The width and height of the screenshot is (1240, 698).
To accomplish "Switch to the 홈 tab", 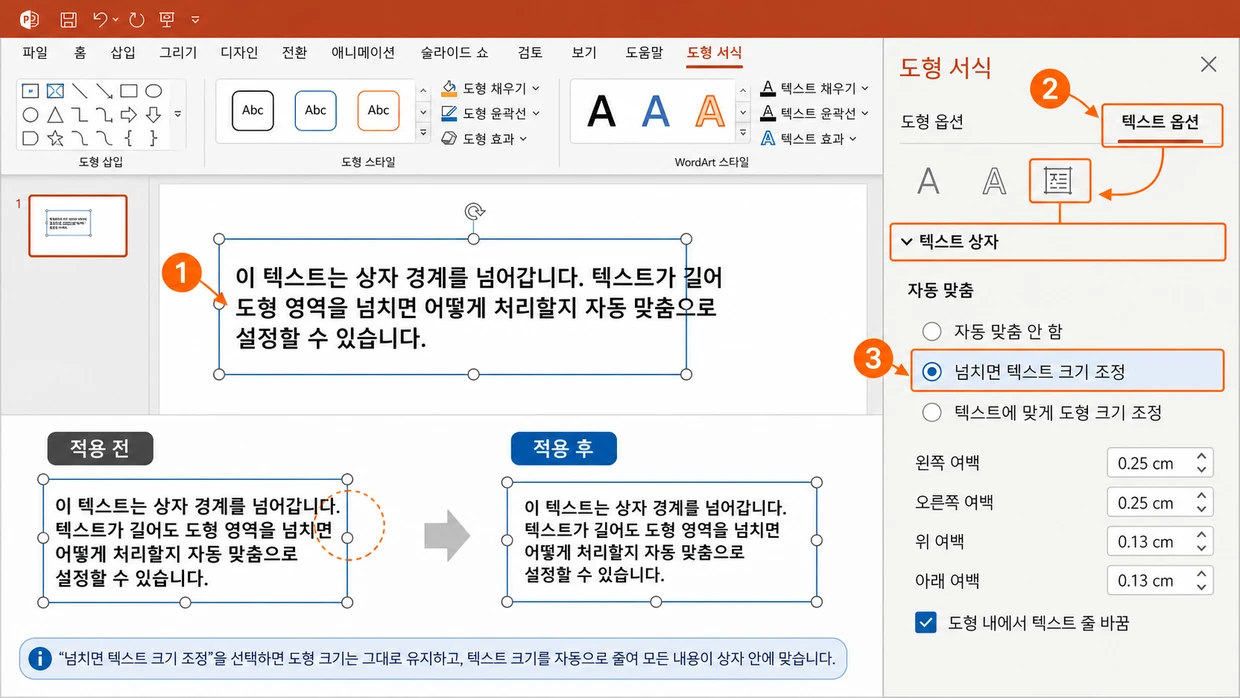I will 80,53.
